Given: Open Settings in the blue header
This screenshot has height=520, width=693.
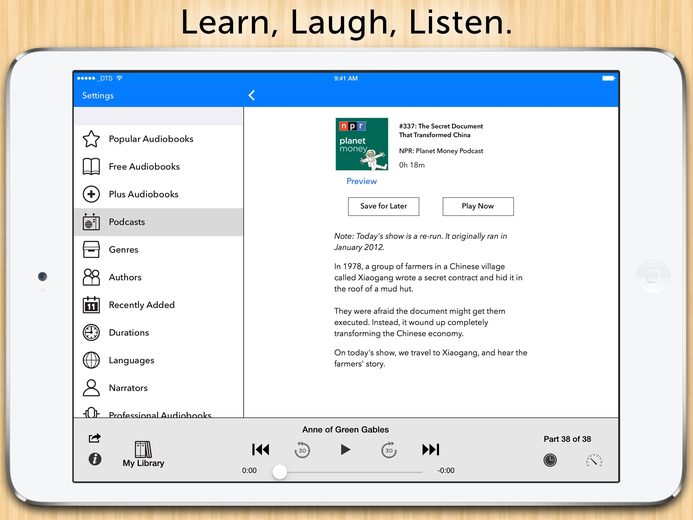Looking at the screenshot, I should coord(98,95).
